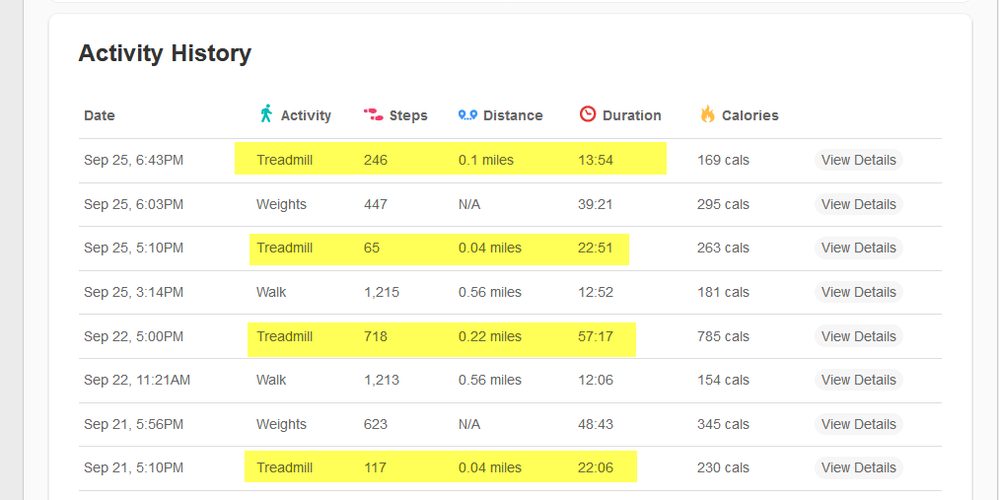Open details for Sep 25, 3:14PM Walk
999x500 pixels.
coord(858,292)
